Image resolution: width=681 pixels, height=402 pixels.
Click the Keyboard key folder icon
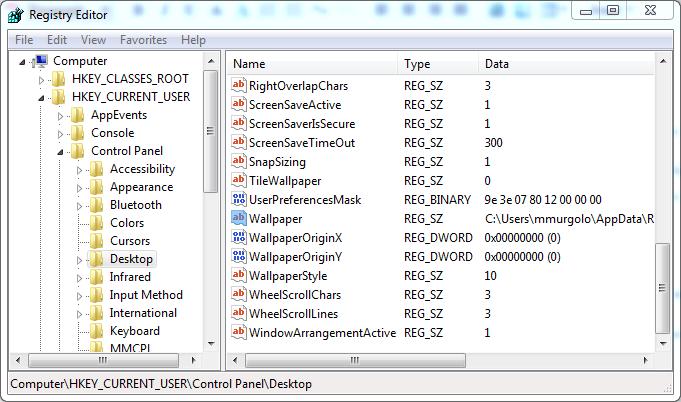point(96,331)
